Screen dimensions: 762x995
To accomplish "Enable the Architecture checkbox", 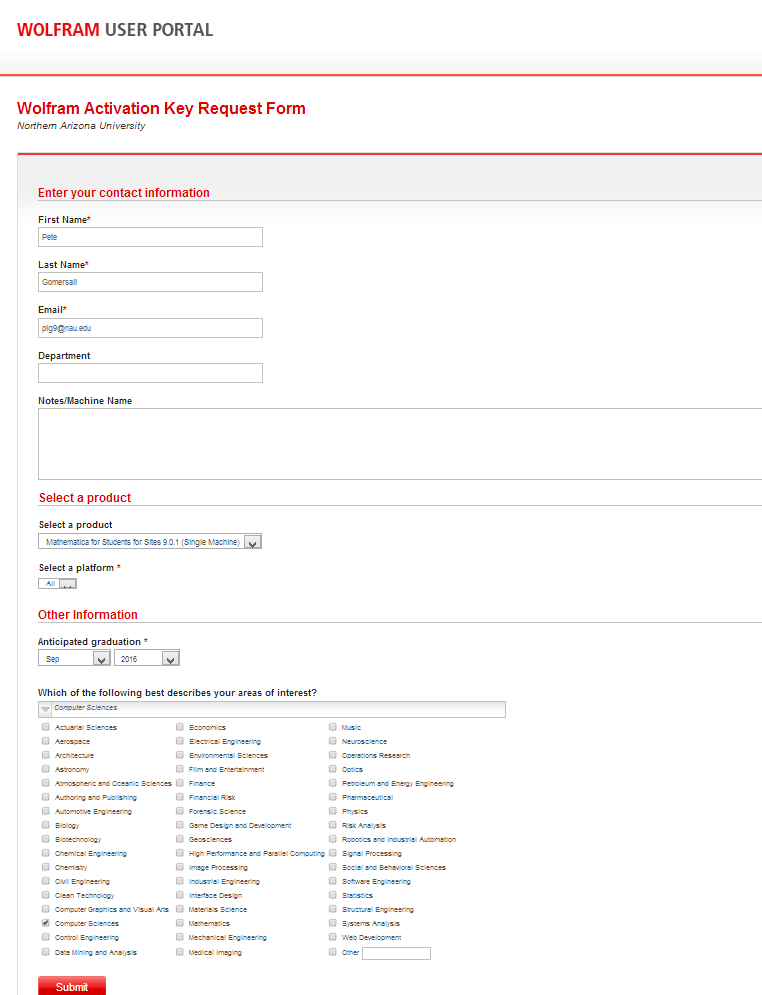I will click(46, 755).
